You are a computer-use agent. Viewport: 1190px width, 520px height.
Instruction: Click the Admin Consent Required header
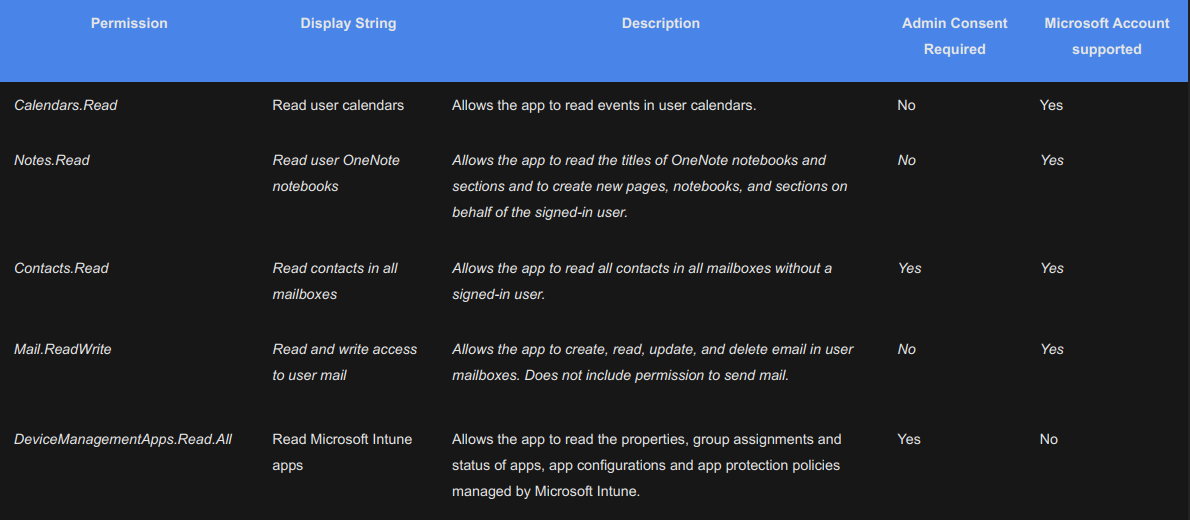click(x=954, y=36)
